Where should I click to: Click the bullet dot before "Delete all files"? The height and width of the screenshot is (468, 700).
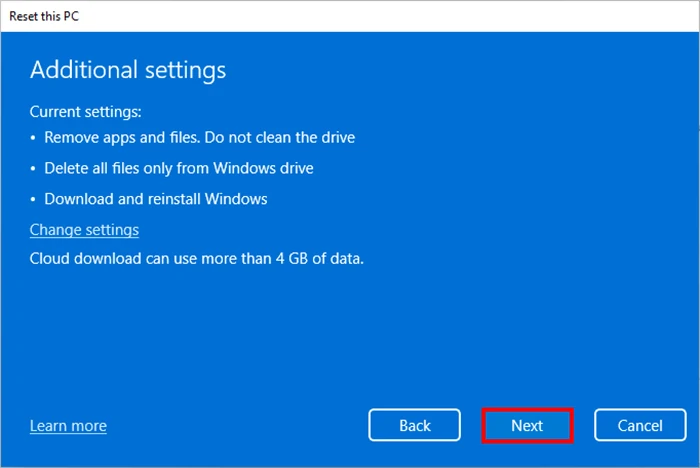click(x=33, y=169)
